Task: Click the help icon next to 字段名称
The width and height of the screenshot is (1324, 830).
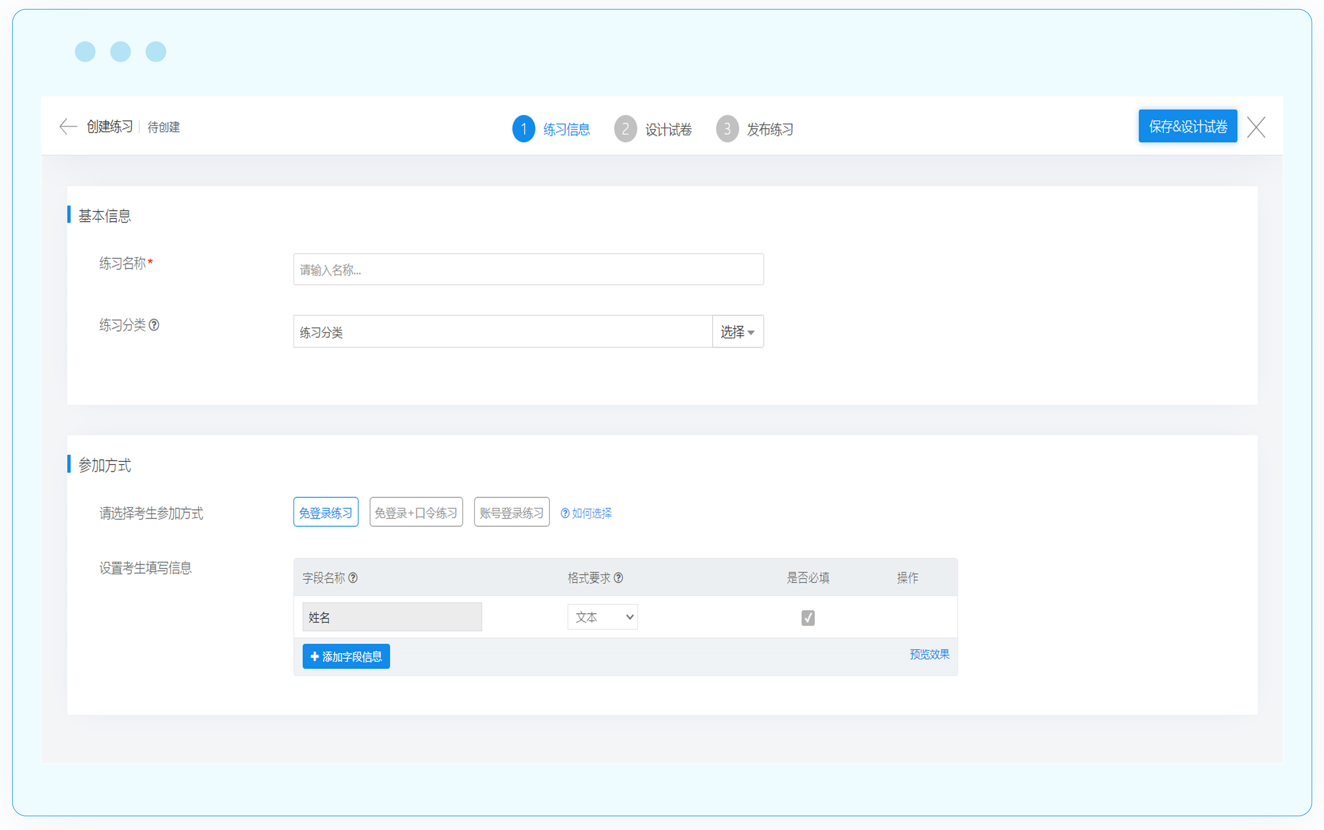Action: pyautogui.click(x=353, y=578)
